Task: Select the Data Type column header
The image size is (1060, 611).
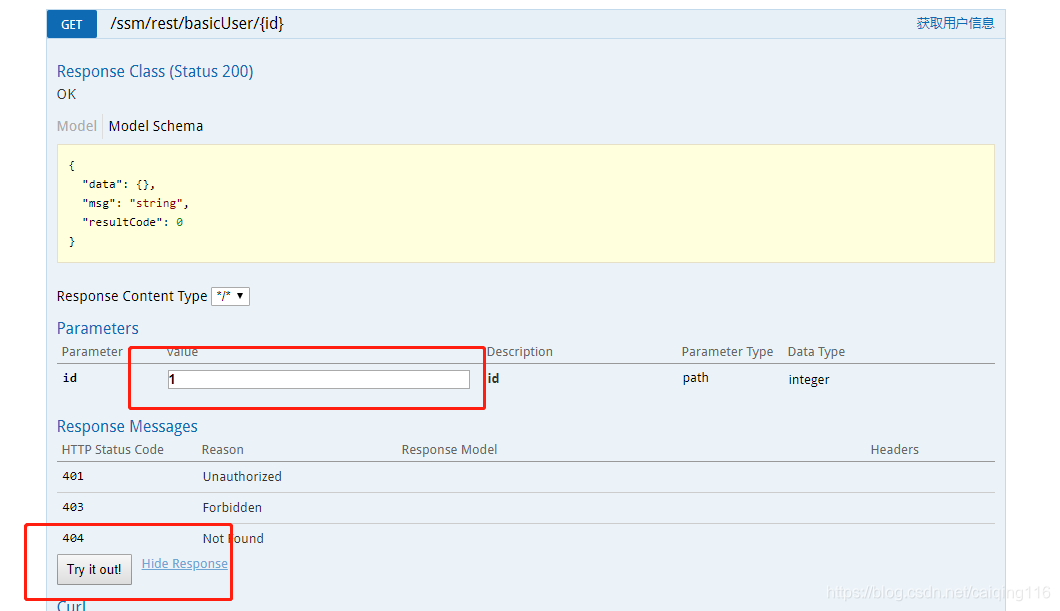Action: (816, 351)
